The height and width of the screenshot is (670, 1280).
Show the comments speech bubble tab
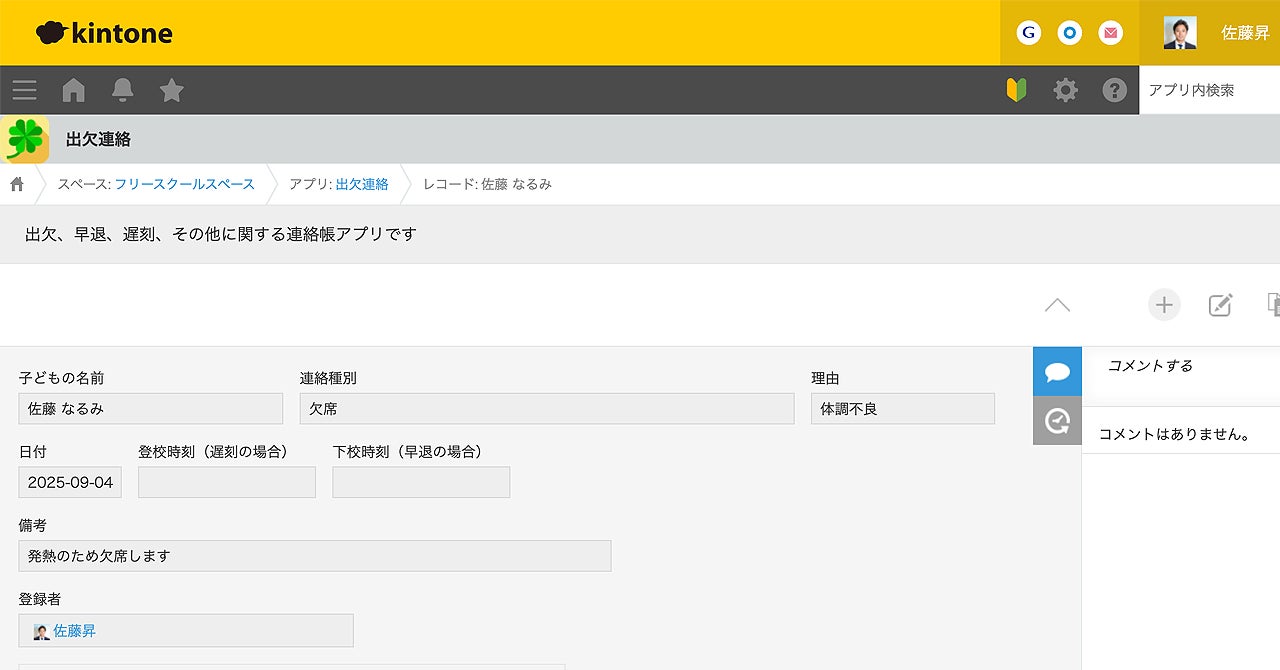click(1057, 372)
